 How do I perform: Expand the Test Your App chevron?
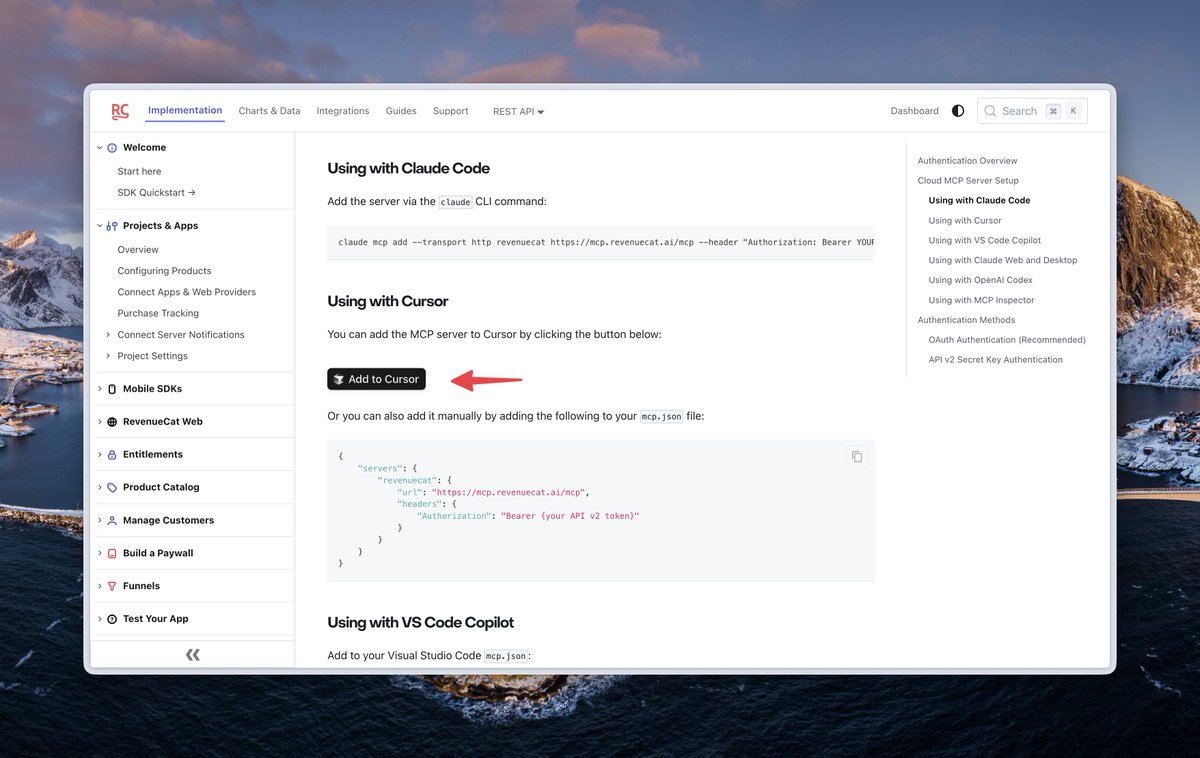99,619
